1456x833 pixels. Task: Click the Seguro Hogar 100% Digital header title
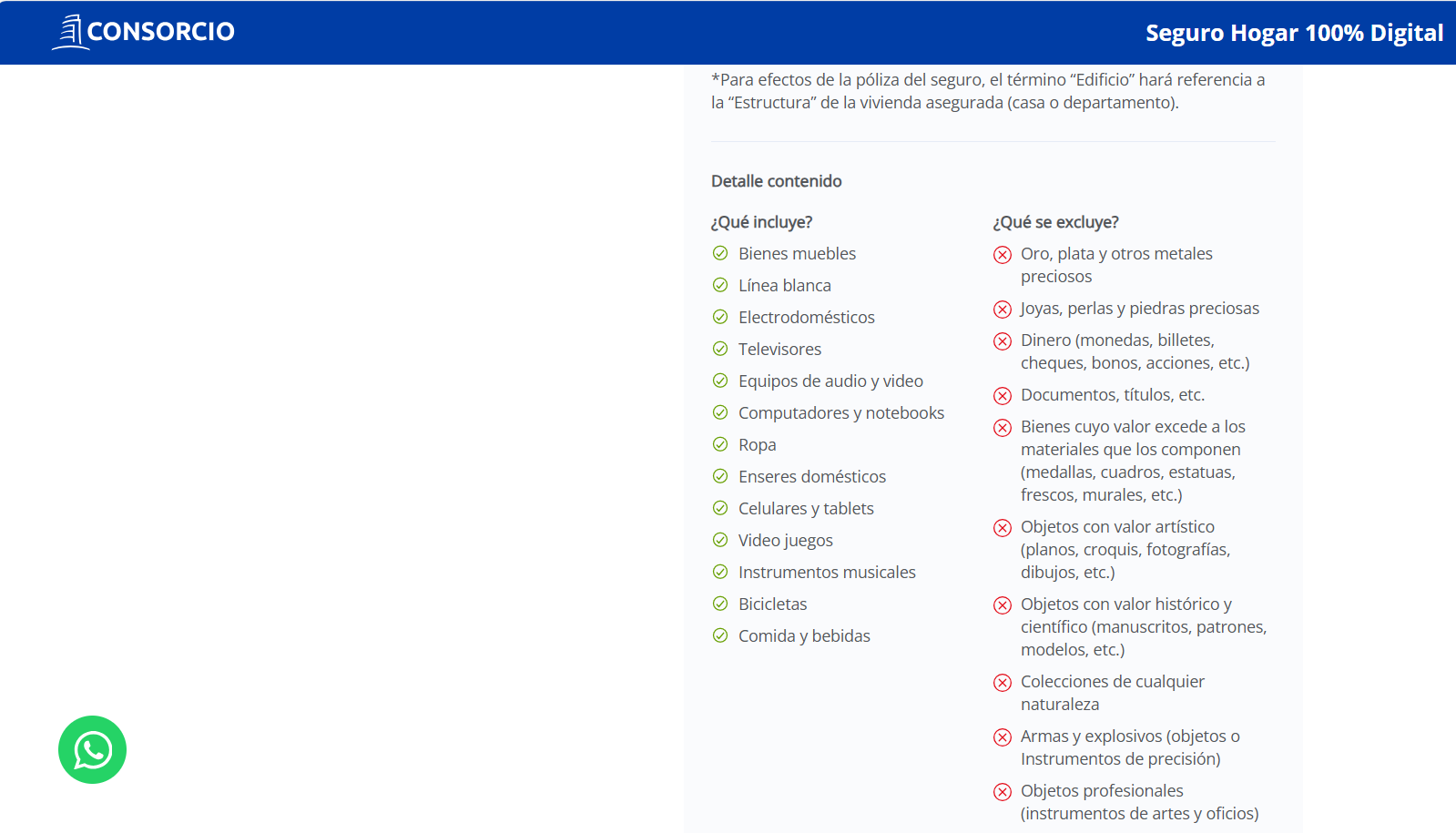click(1294, 33)
